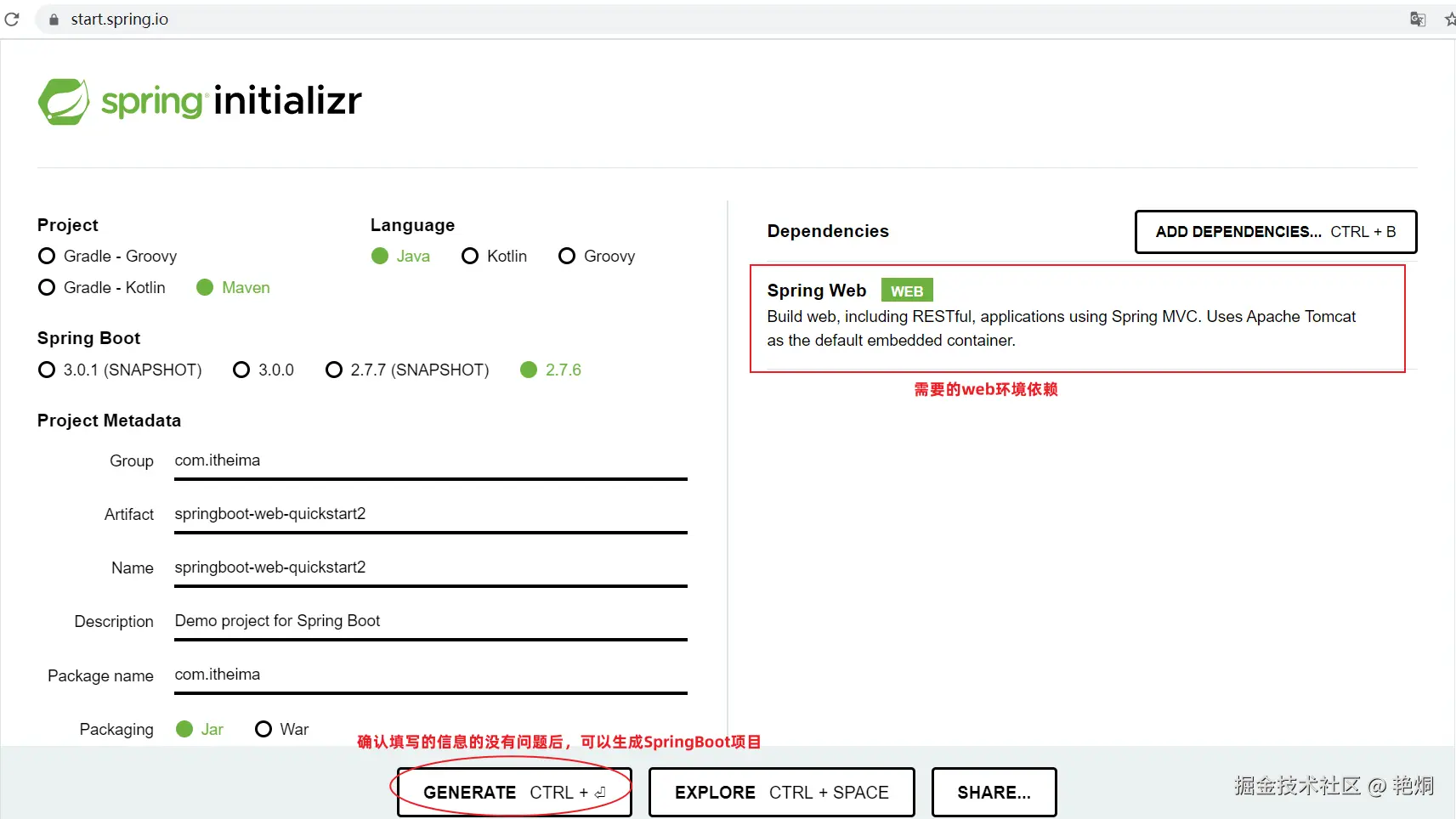Choose Spring Boot 2.7.6
The height and width of the screenshot is (819, 1456).
coord(551,370)
